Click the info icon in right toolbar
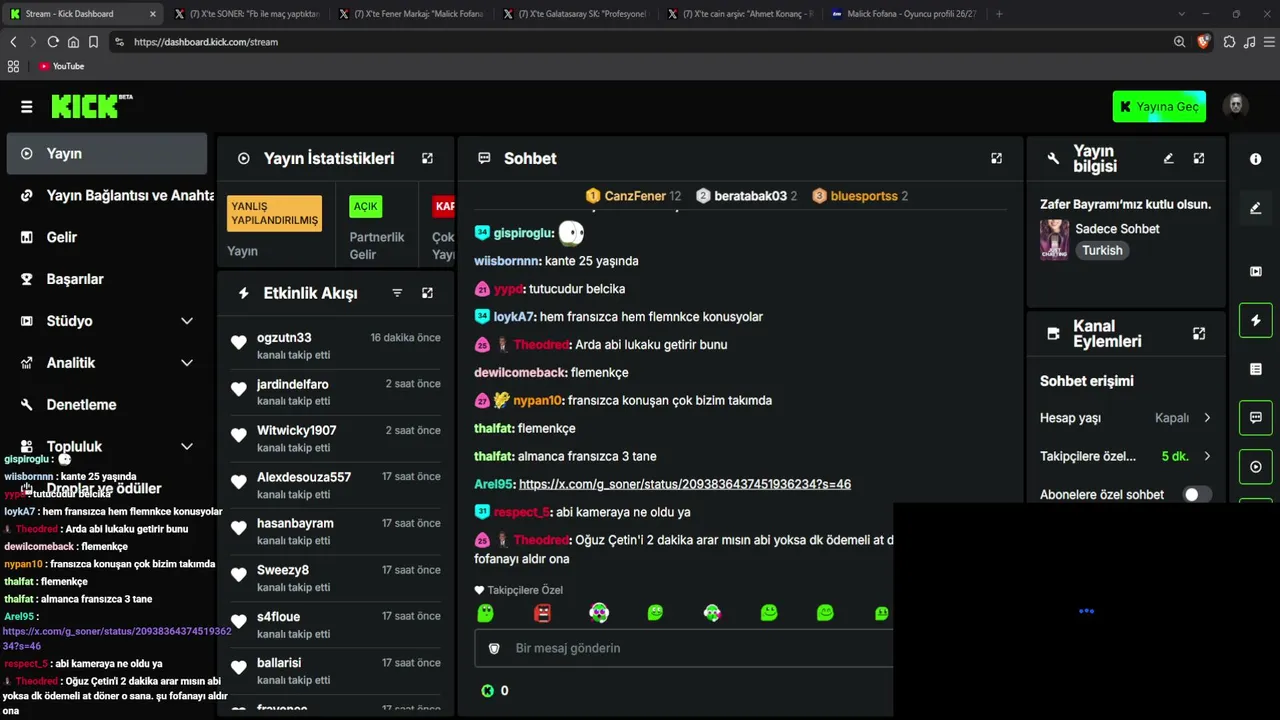Screen dimensions: 1280x720 pyautogui.click(x=1256, y=159)
